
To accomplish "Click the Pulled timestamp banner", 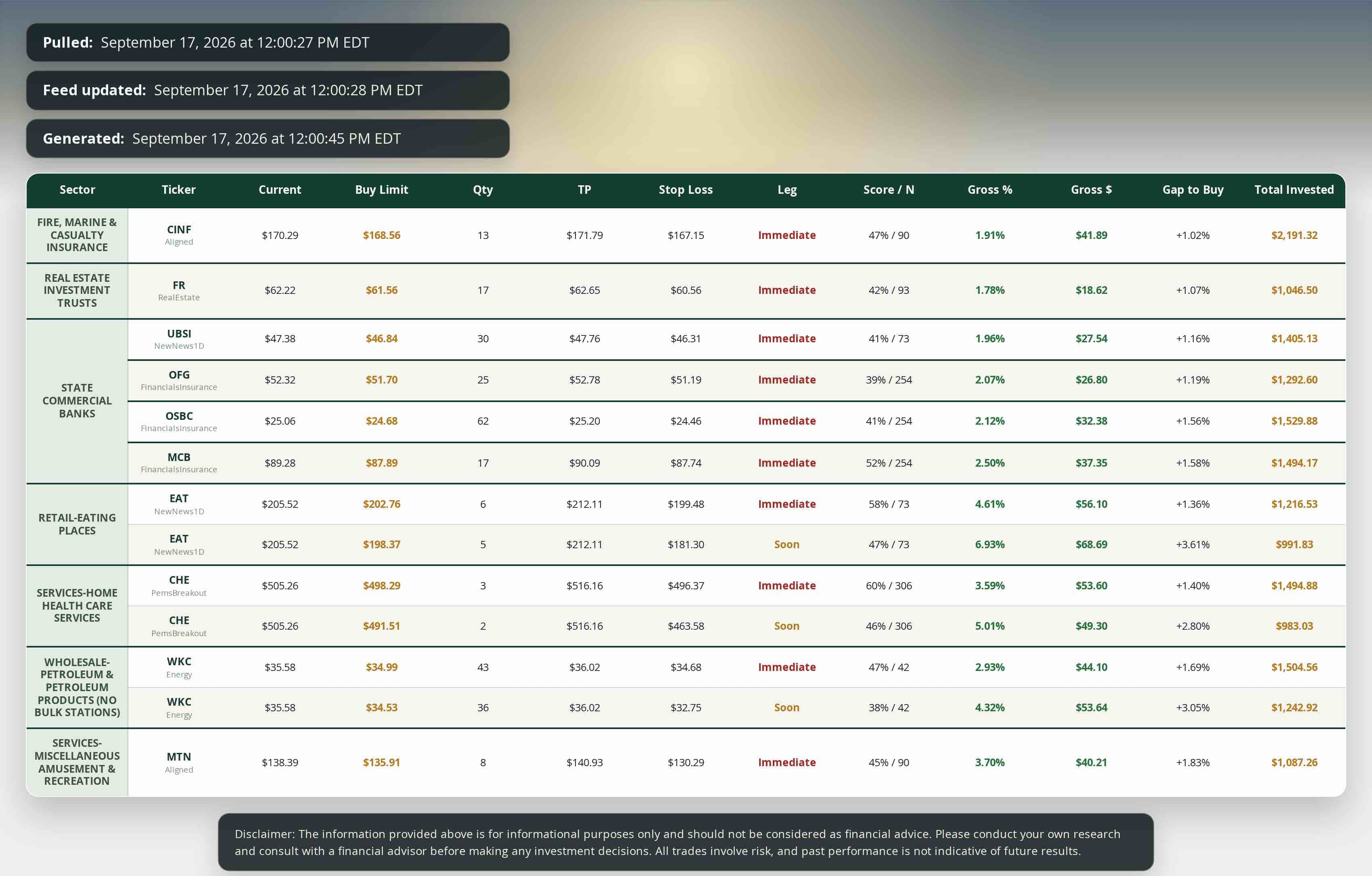I will [268, 42].
